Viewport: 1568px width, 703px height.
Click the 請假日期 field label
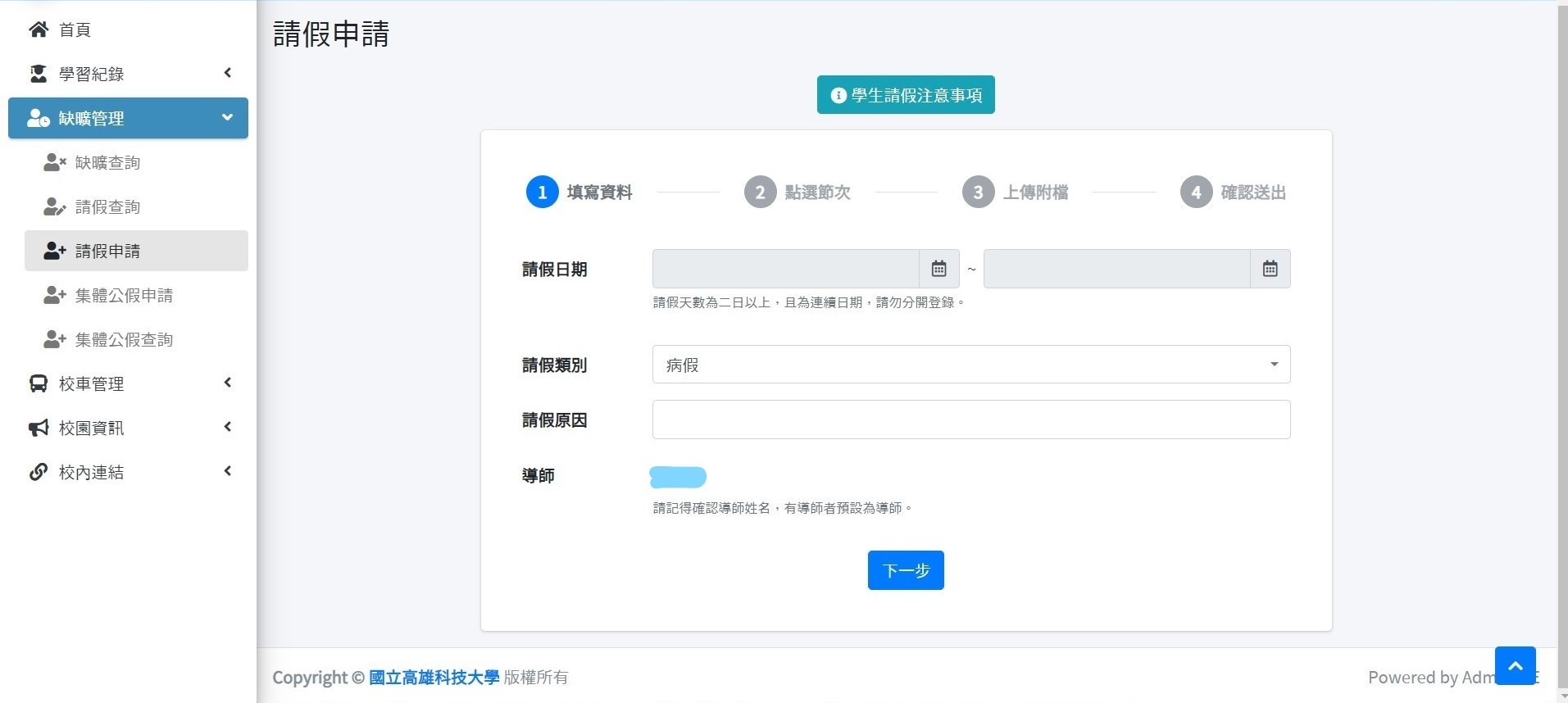pos(555,270)
